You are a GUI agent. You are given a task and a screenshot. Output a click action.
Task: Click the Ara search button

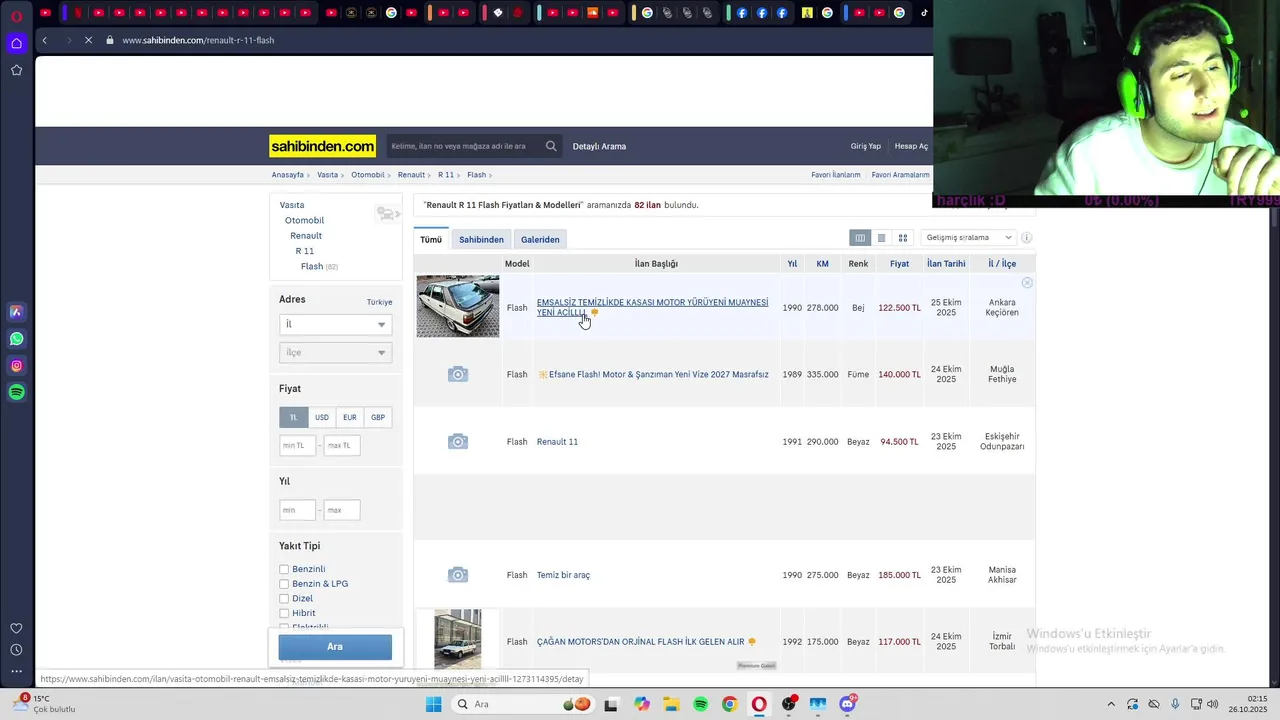coord(335,647)
